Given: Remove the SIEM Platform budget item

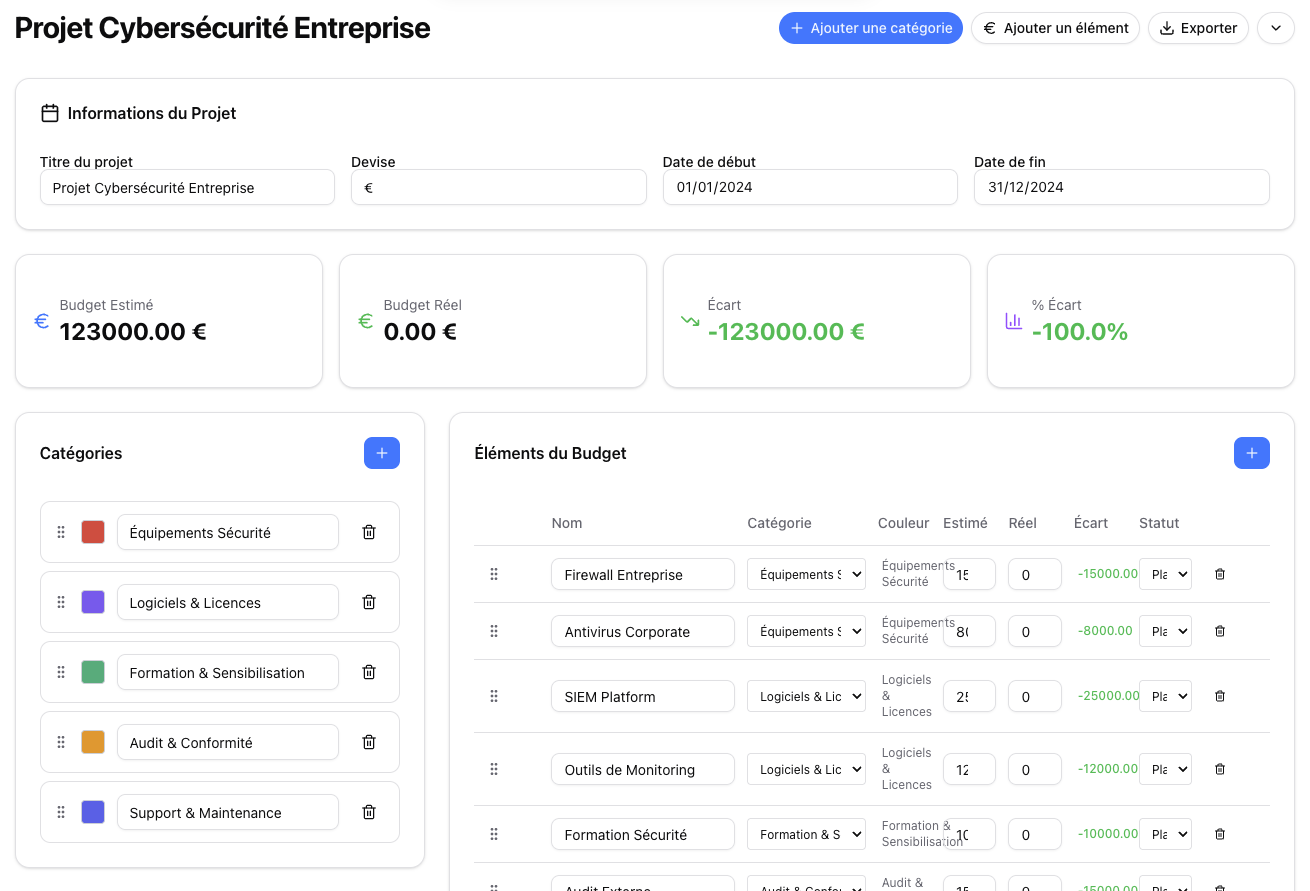Looking at the screenshot, I should [x=1219, y=696].
